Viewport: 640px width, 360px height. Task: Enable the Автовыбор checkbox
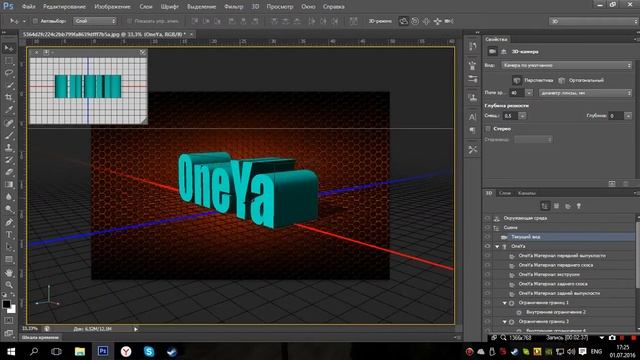(x=35, y=21)
